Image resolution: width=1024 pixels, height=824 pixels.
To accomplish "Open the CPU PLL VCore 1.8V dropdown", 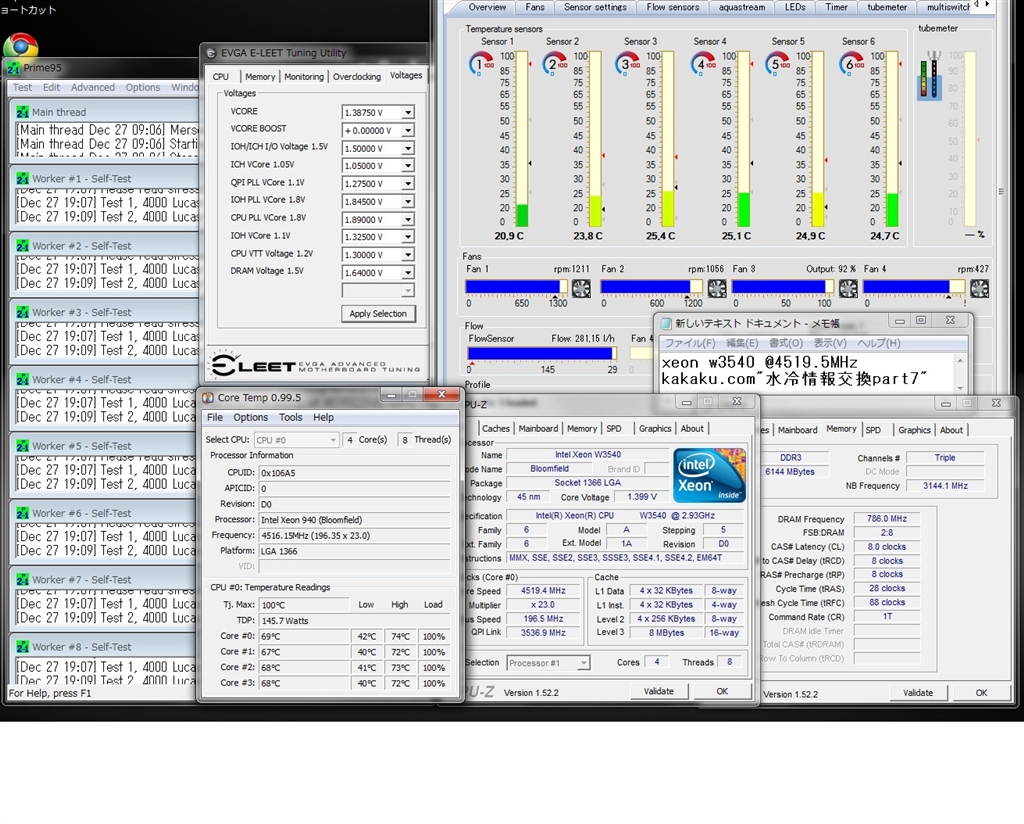I will pos(408,219).
